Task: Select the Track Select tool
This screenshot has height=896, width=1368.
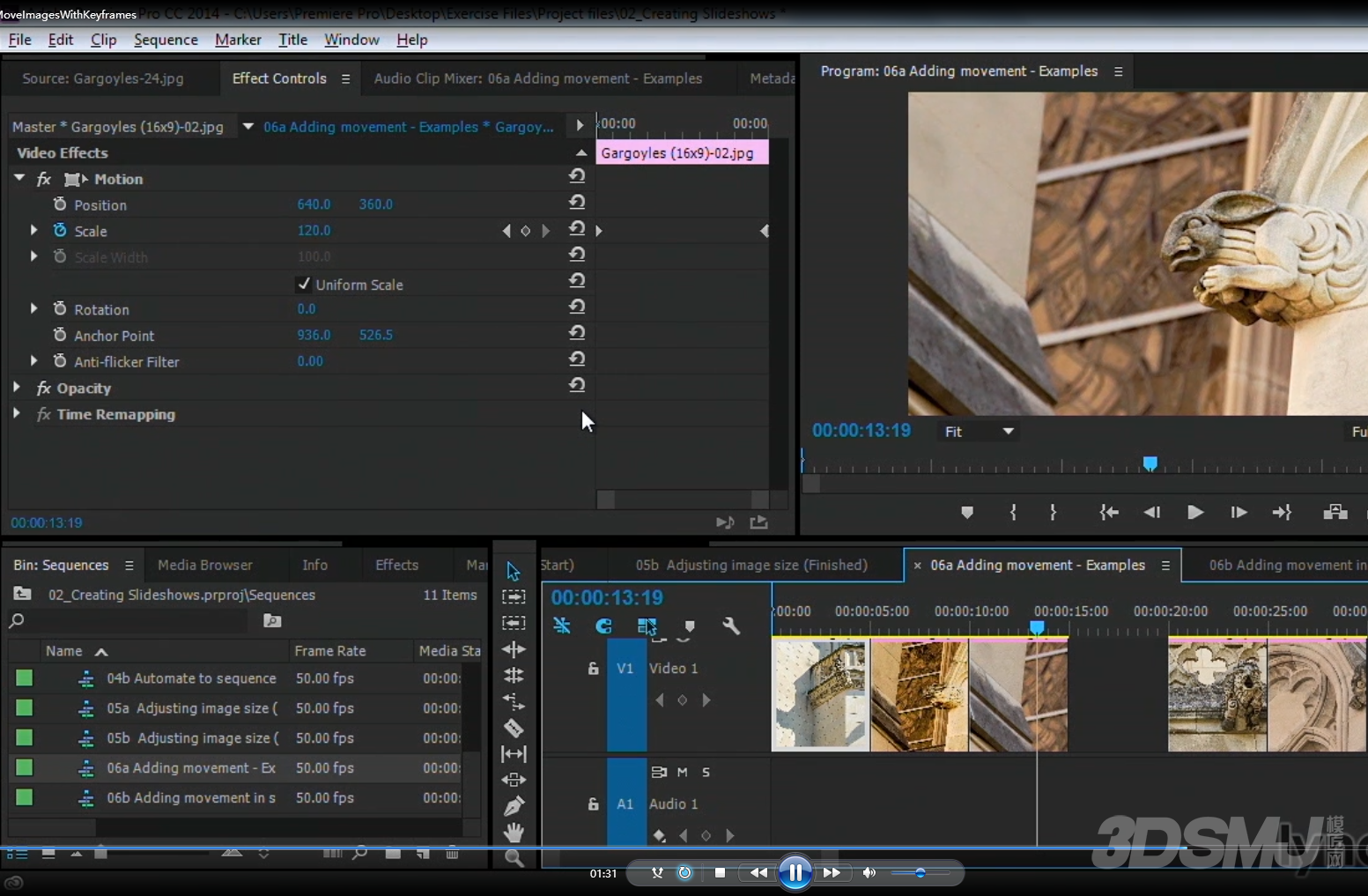Action: click(x=514, y=596)
